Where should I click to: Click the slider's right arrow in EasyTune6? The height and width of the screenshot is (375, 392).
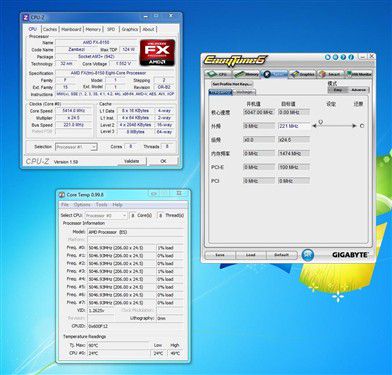point(354,126)
